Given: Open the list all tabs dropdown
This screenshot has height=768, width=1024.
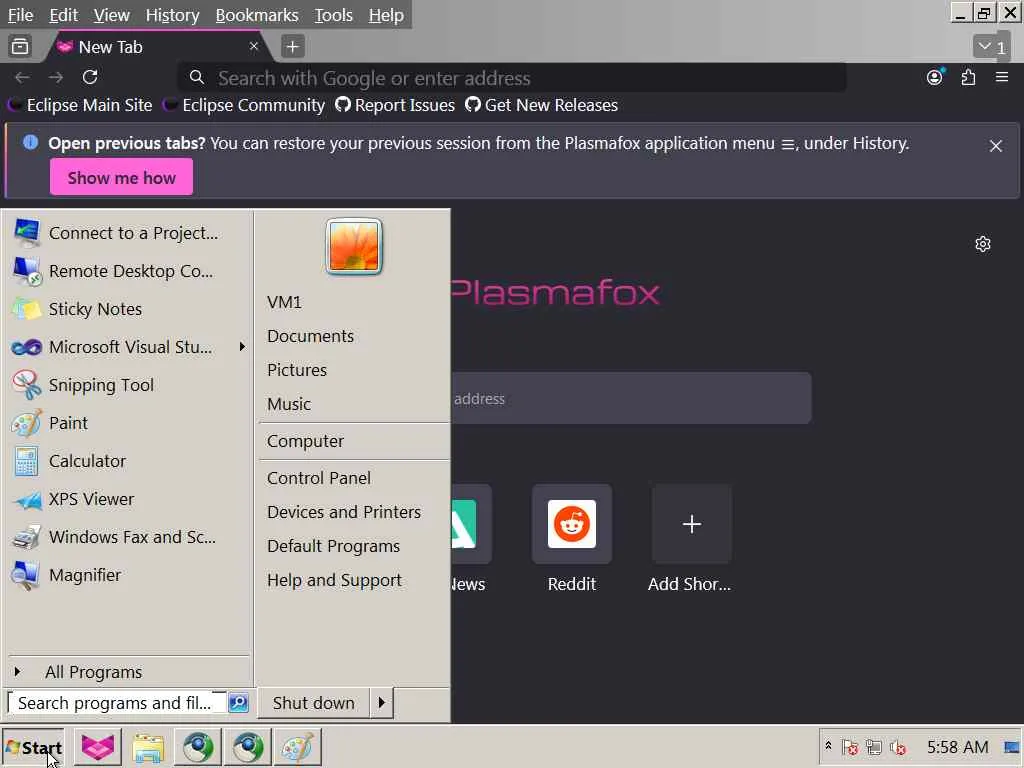Looking at the screenshot, I should [991, 47].
